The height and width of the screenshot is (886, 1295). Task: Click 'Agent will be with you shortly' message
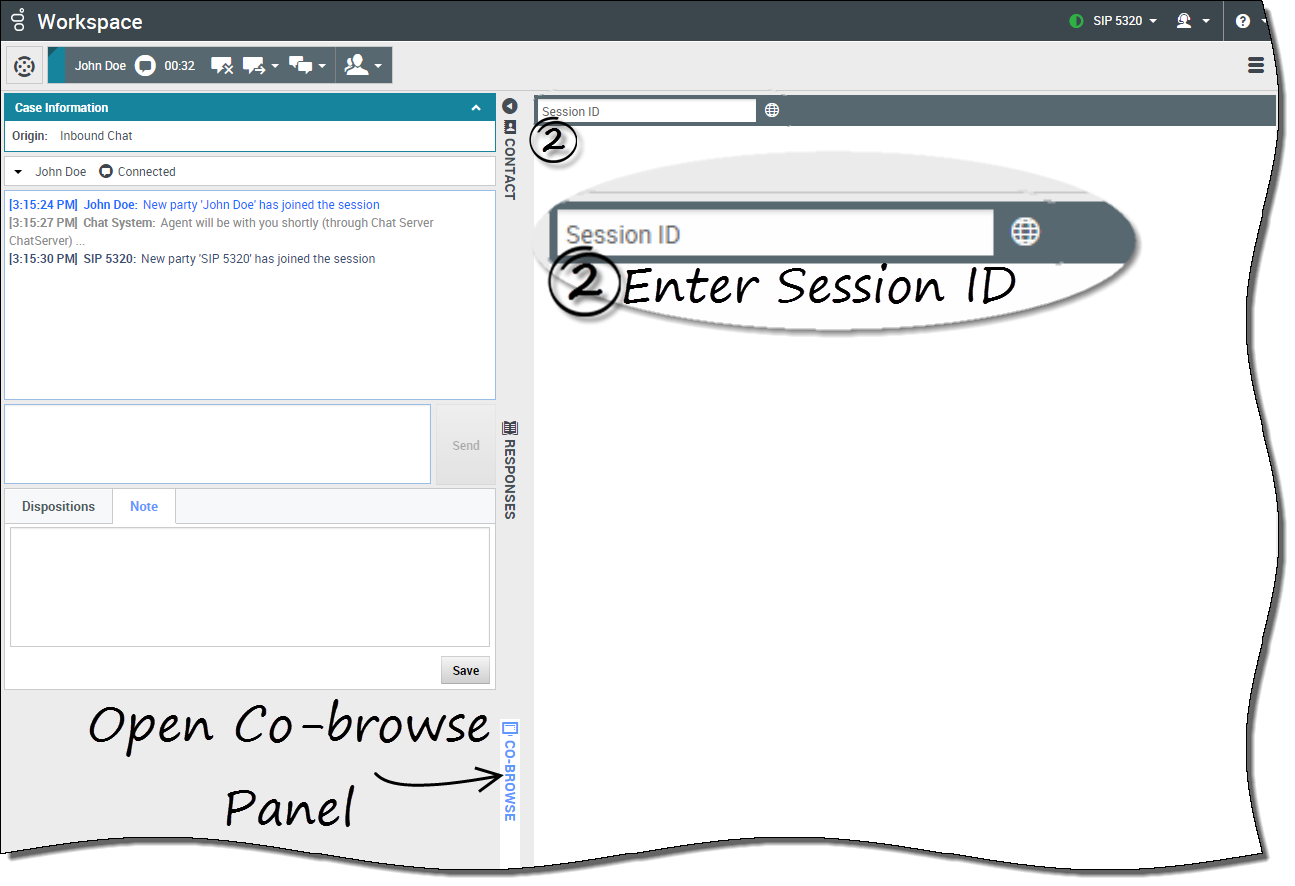click(x=221, y=232)
